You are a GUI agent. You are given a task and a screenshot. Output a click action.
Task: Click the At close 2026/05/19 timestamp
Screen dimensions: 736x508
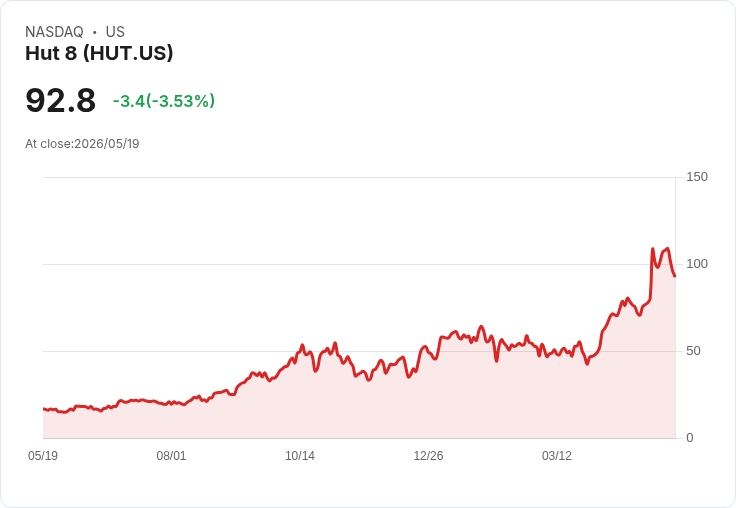coord(82,144)
